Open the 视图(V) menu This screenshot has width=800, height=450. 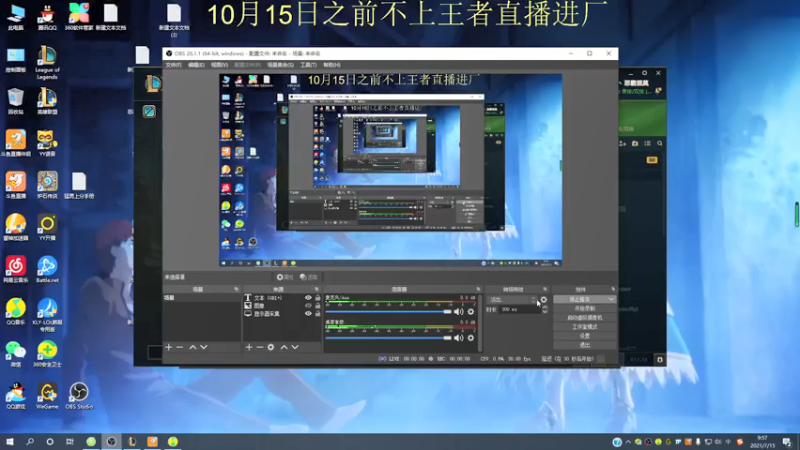[x=219, y=65]
